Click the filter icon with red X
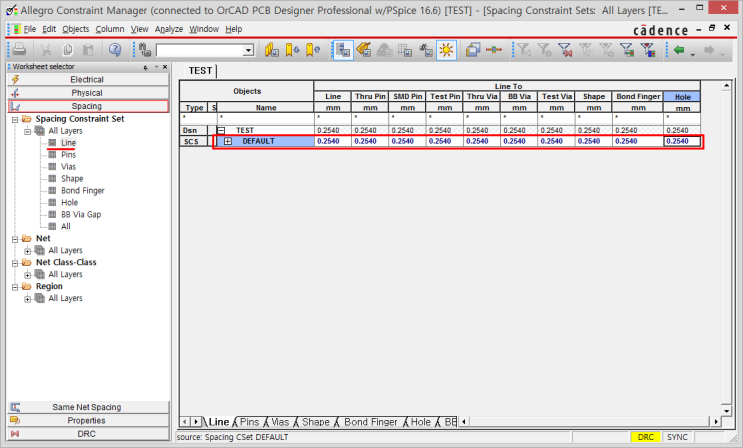The image size is (743, 448). pyautogui.click(x=565, y=50)
